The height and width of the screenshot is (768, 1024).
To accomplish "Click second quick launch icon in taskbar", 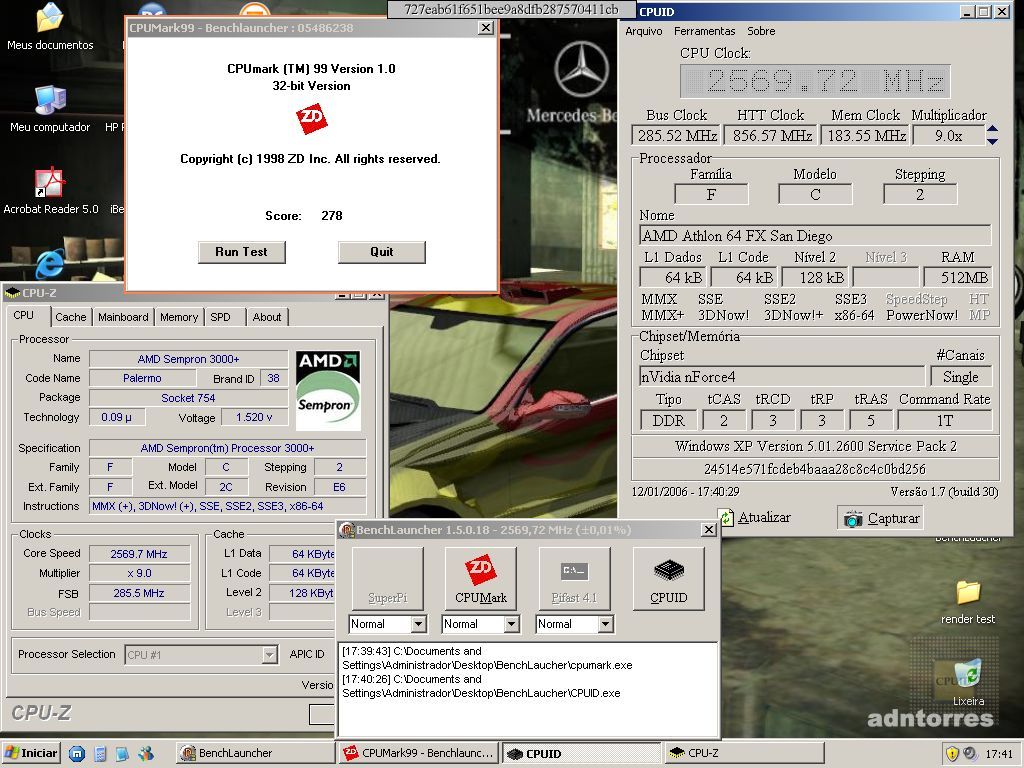I will (x=100, y=754).
